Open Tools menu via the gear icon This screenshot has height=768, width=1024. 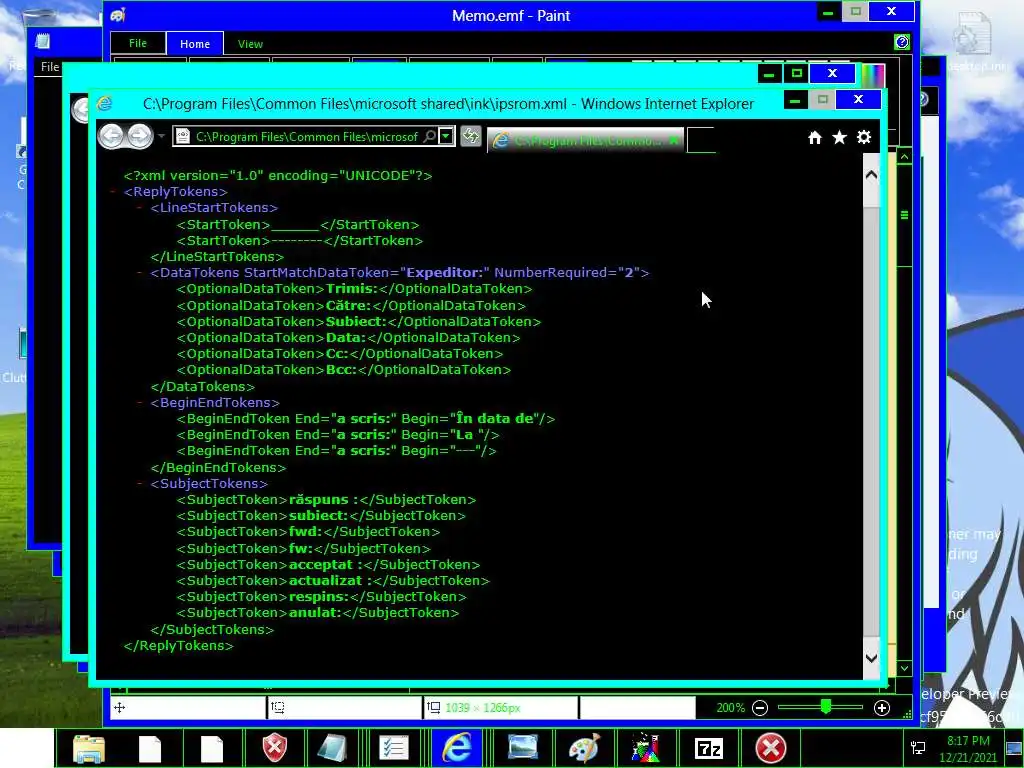[x=864, y=137]
